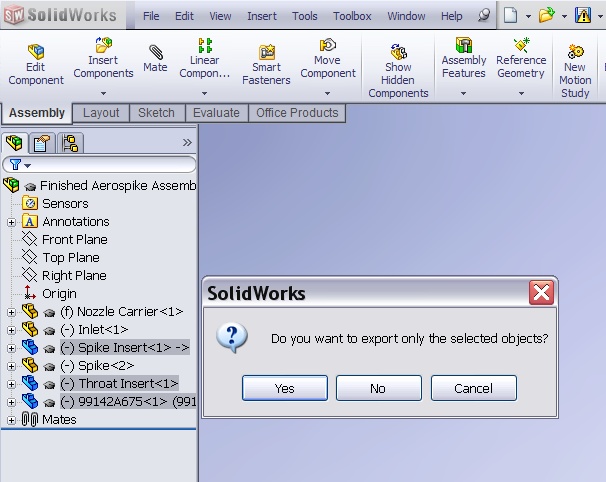Viewport: 606px width, 482px height.
Task: Toggle display state icon of top assembly
Action: click(x=30, y=187)
